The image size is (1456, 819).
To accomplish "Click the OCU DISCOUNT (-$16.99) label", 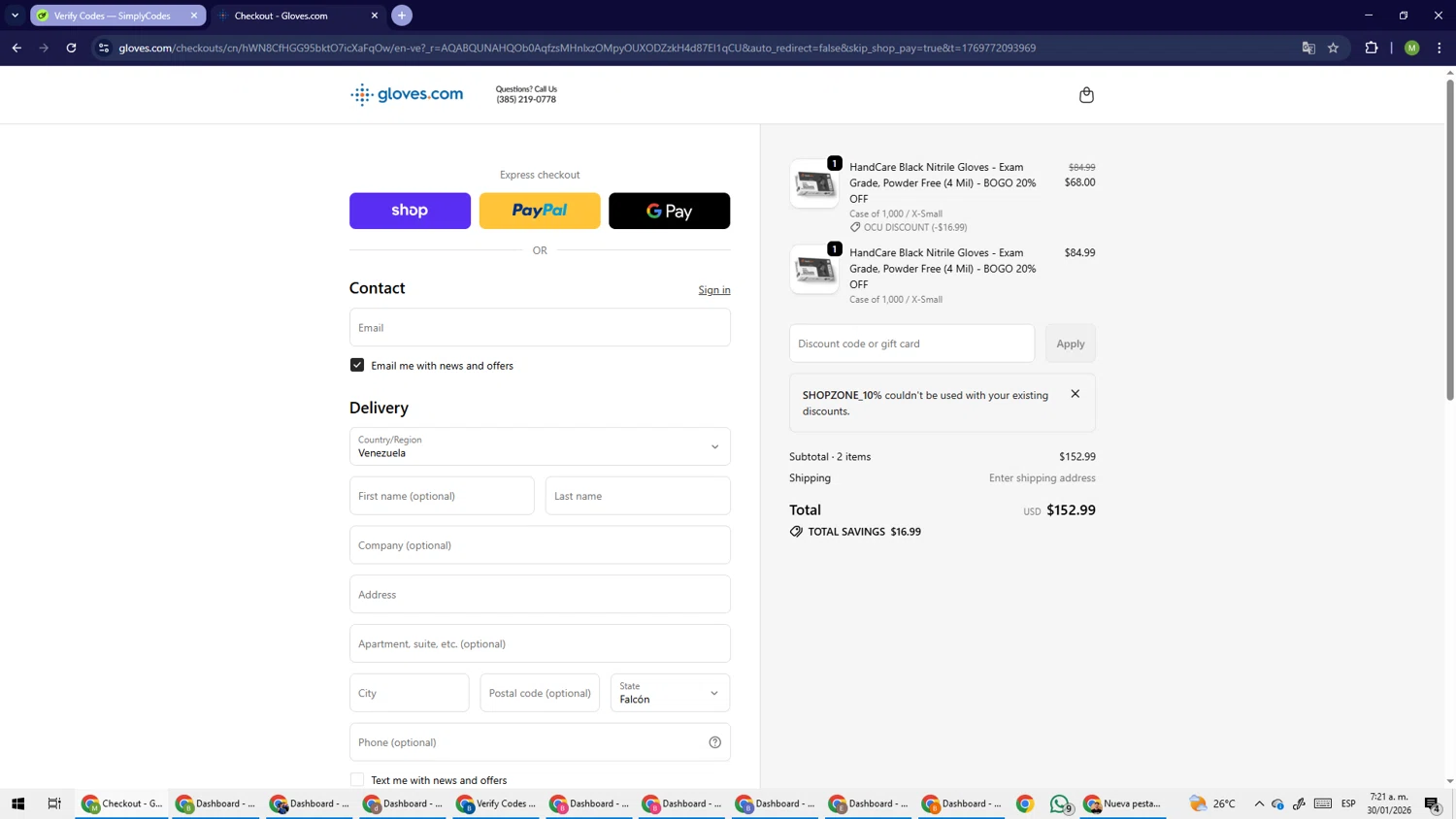I will [x=915, y=227].
